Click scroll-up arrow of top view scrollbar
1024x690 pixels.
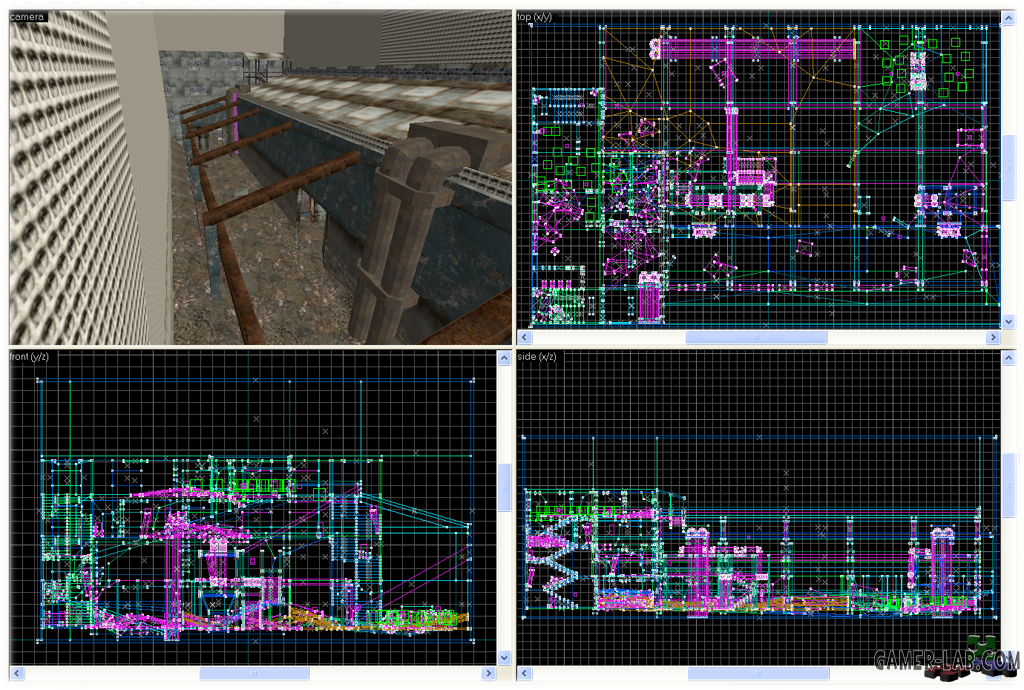coord(1009,18)
